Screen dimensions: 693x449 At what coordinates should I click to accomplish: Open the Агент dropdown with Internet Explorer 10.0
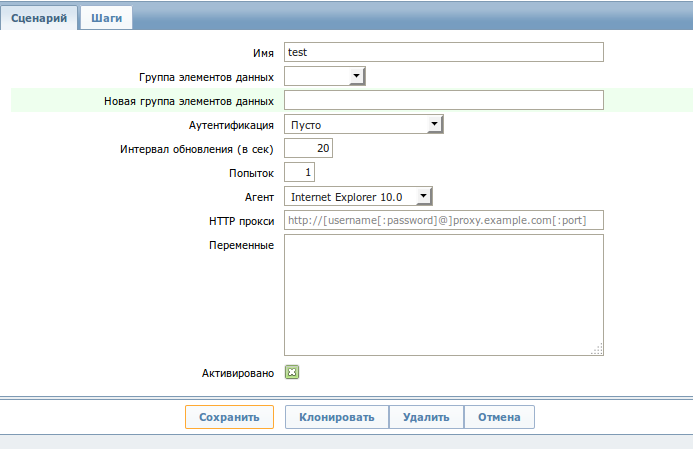(x=358, y=197)
